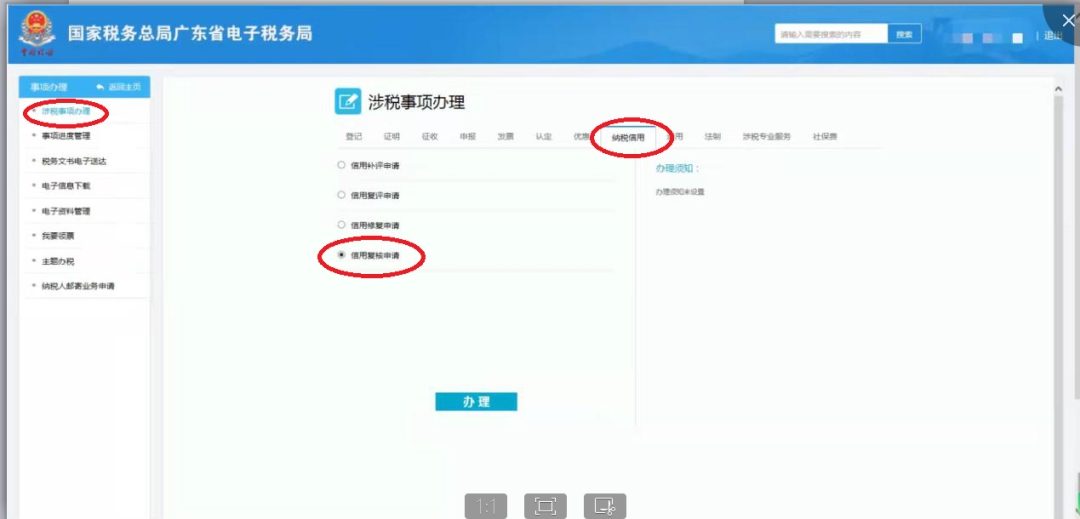This screenshot has height=519, width=1080.
Task: Click the 搜索 search button
Action: 904,34
